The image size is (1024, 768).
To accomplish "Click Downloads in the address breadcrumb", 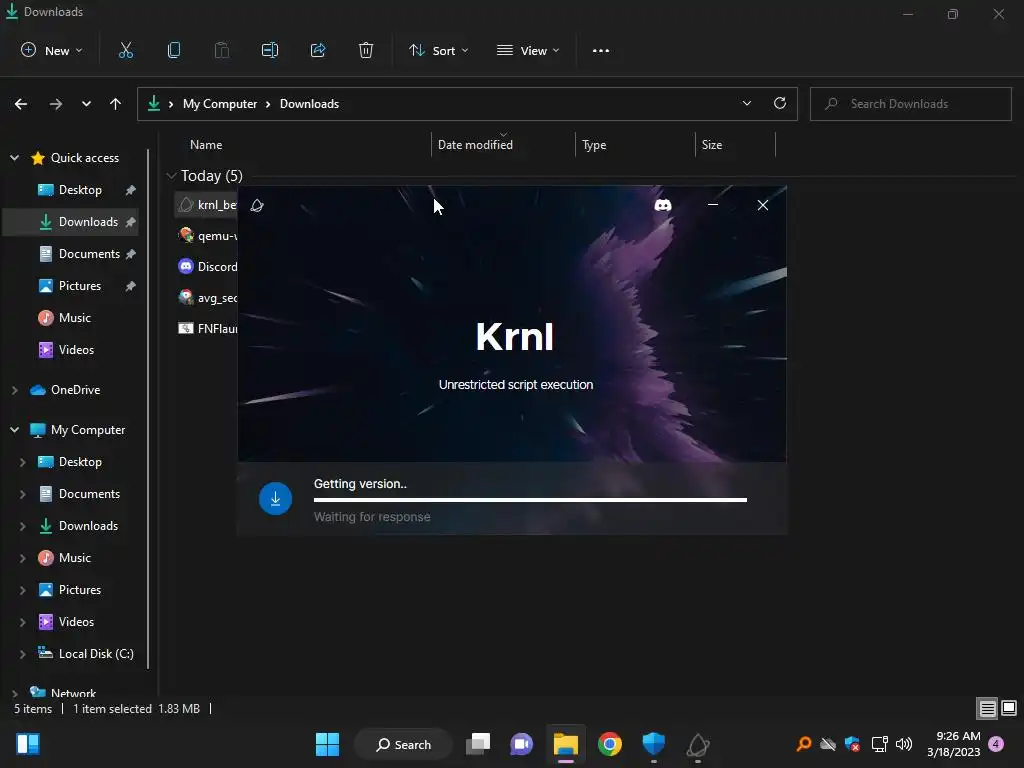I will coord(310,104).
